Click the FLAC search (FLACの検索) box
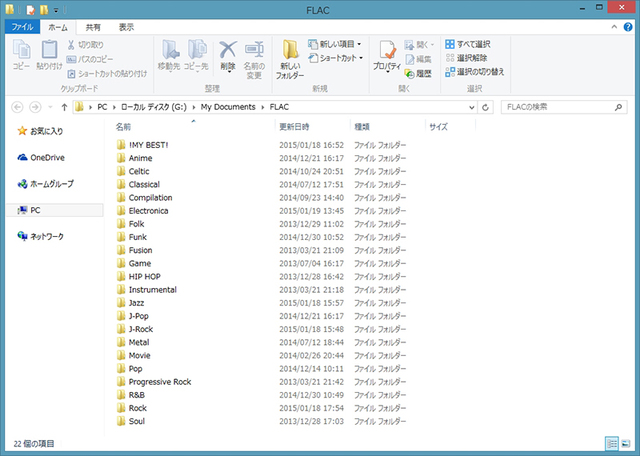640x456 pixels. [x=560, y=106]
